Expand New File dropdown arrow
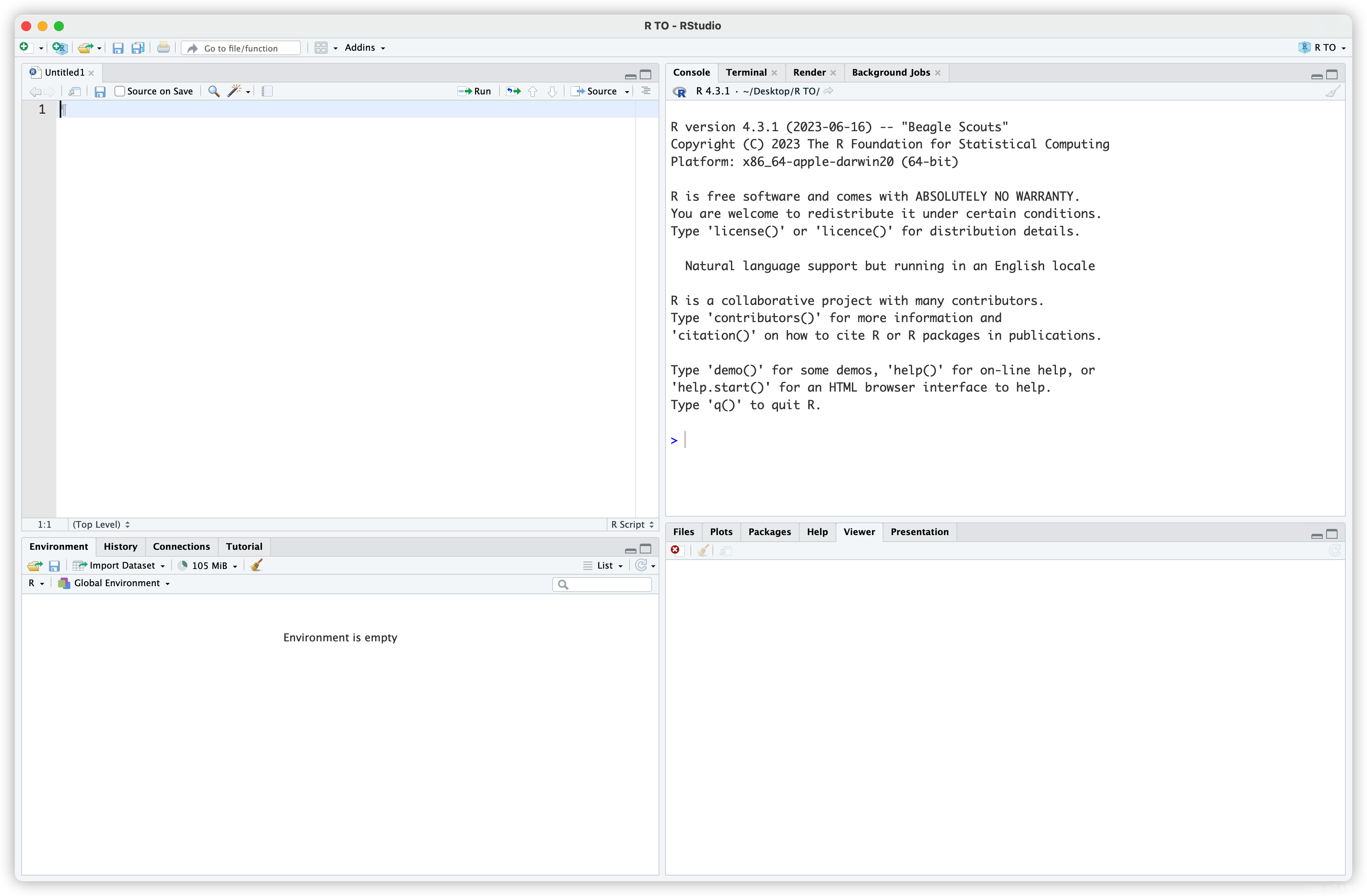Viewport: 1367px width, 896px height. [x=41, y=48]
